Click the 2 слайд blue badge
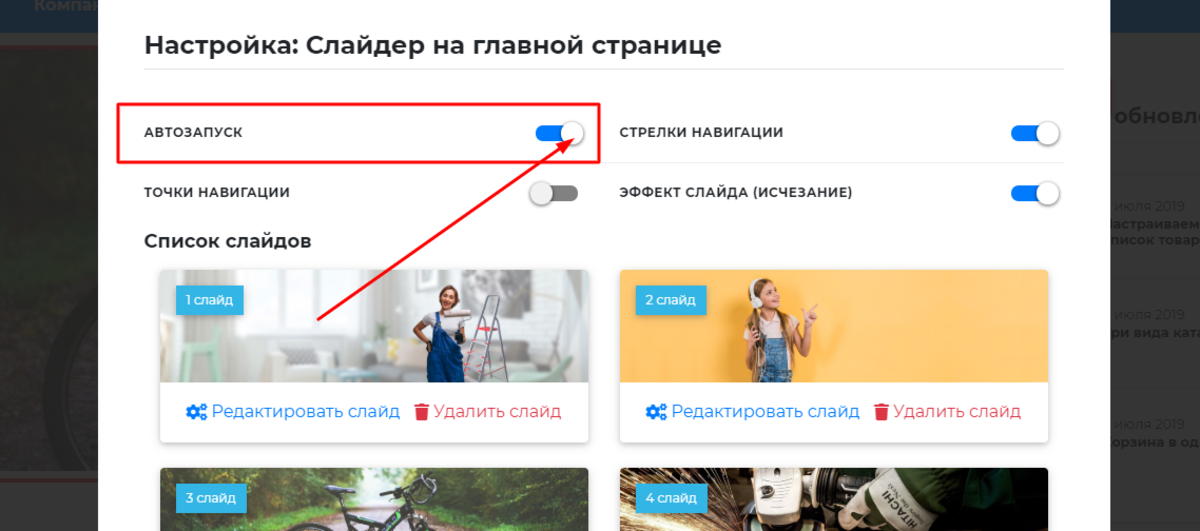Viewport: 1200px width, 531px height. click(671, 299)
